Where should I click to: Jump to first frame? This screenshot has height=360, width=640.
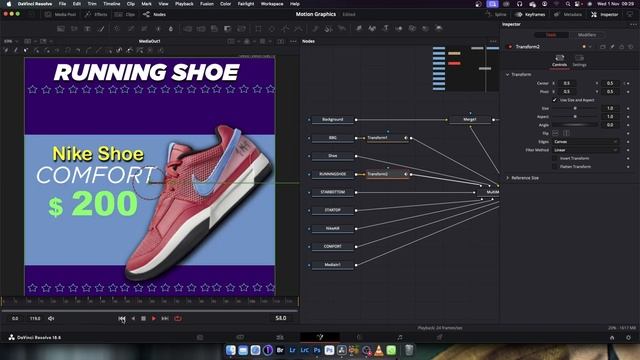click(x=122, y=318)
